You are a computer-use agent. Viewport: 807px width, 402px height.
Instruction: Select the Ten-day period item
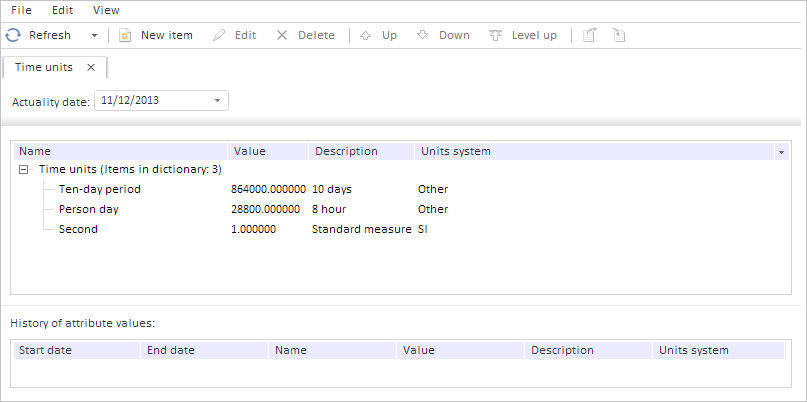pos(99,189)
